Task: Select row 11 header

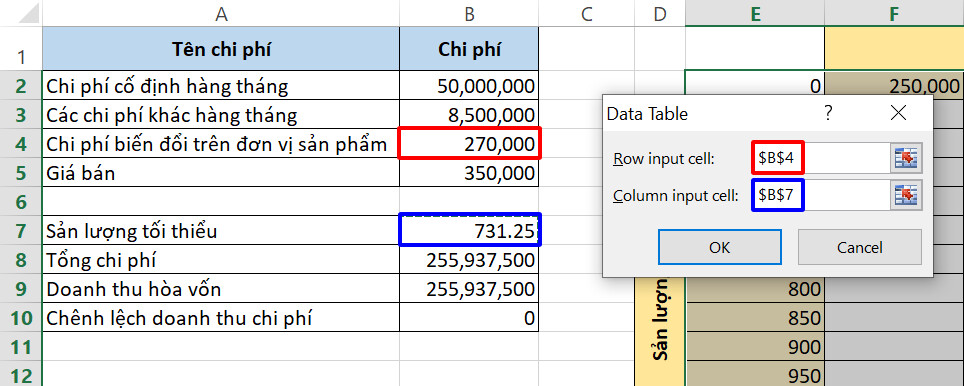Action: [x=21, y=346]
